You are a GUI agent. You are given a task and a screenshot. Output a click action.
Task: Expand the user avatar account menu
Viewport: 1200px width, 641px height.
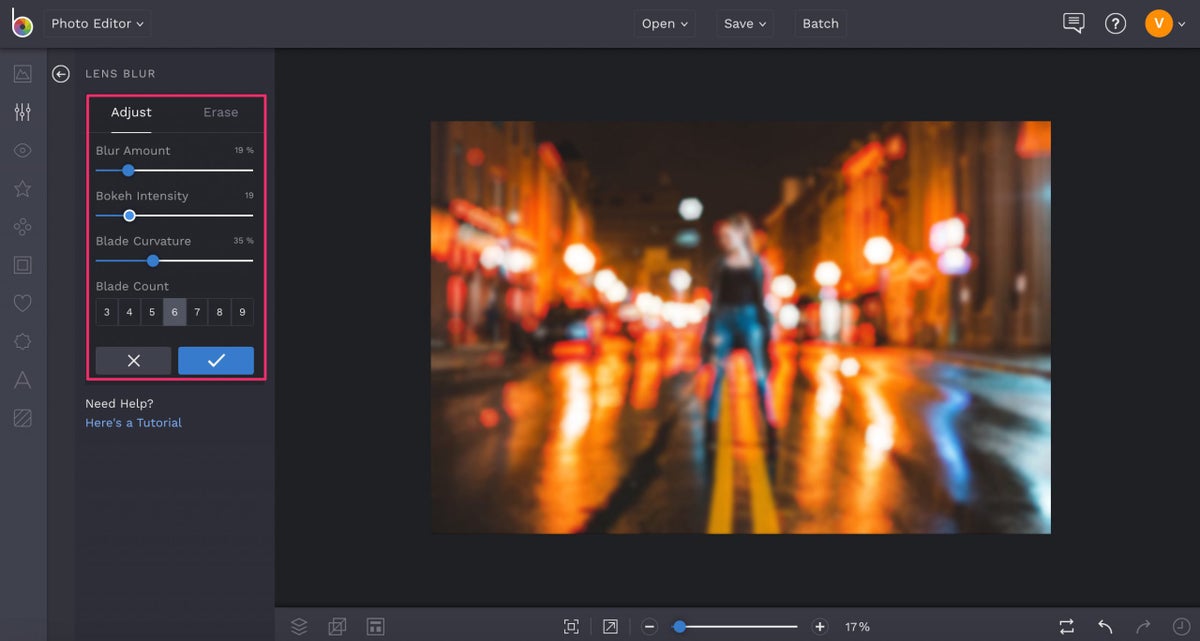(x=1162, y=22)
